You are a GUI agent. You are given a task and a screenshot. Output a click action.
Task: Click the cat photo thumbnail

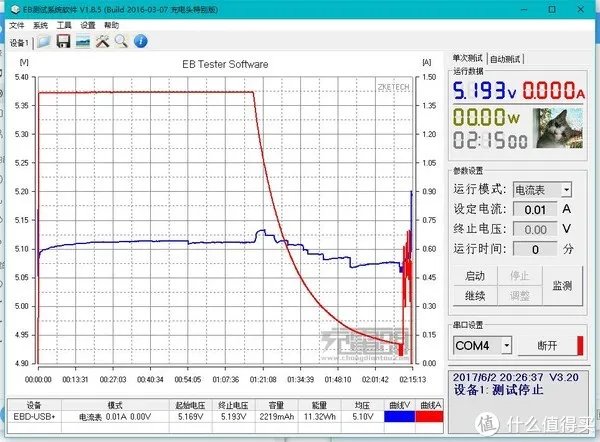[x=558, y=128]
